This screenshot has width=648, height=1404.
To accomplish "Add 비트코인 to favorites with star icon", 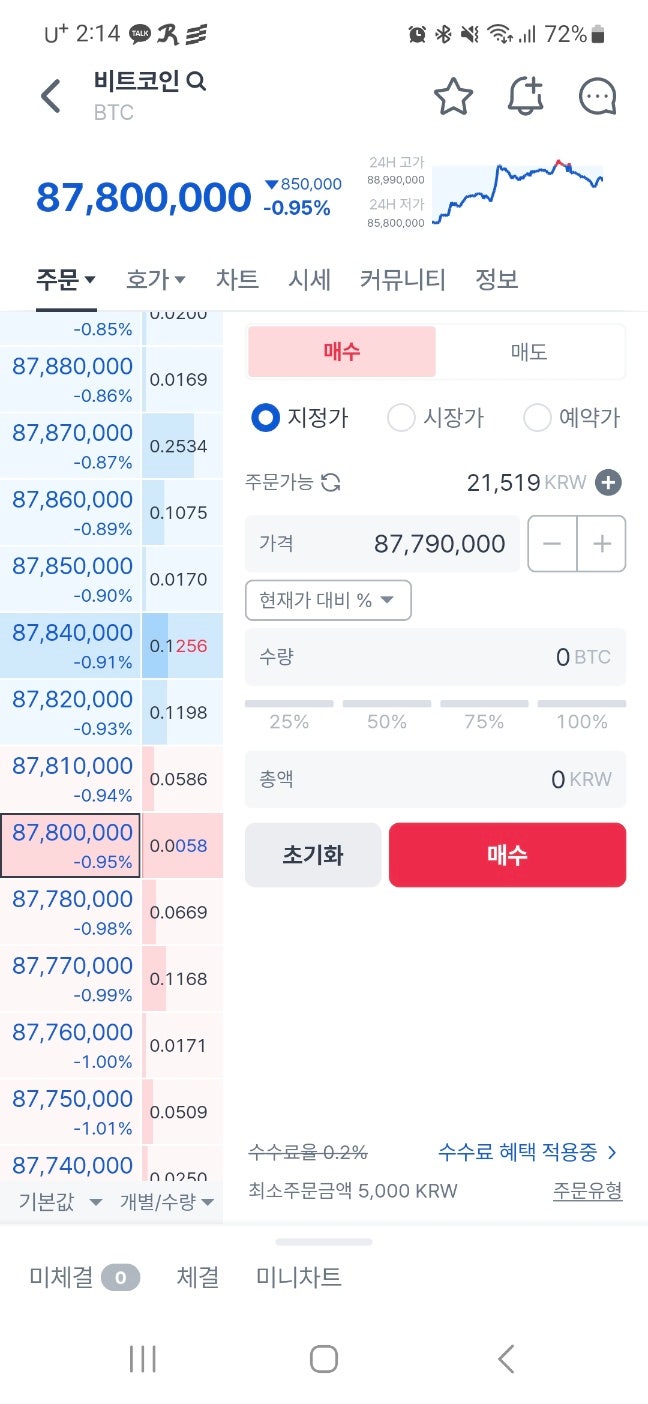I will pyautogui.click(x=454, y=96).
